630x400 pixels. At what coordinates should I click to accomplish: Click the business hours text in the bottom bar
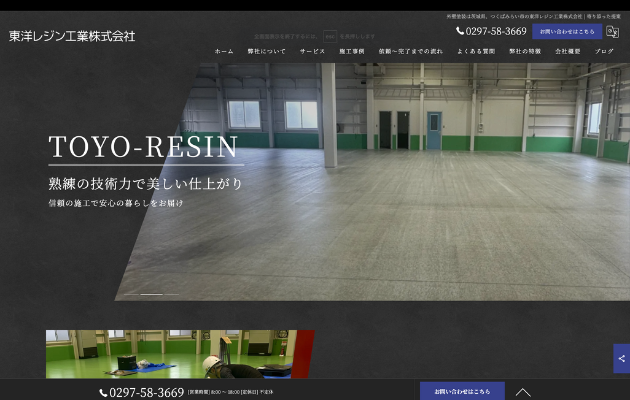[230, 392]
